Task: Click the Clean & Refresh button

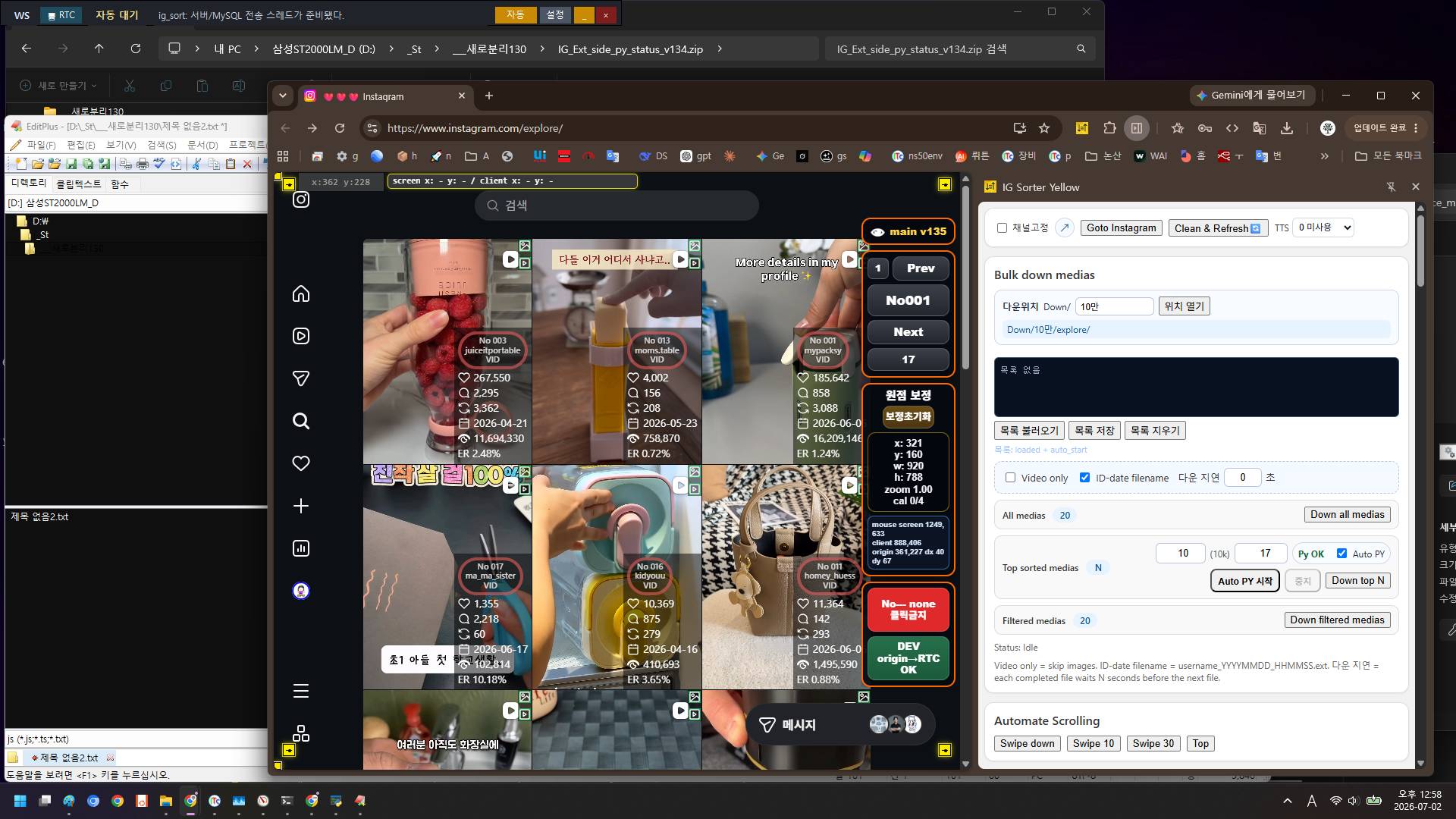Action: [1217, 227]
